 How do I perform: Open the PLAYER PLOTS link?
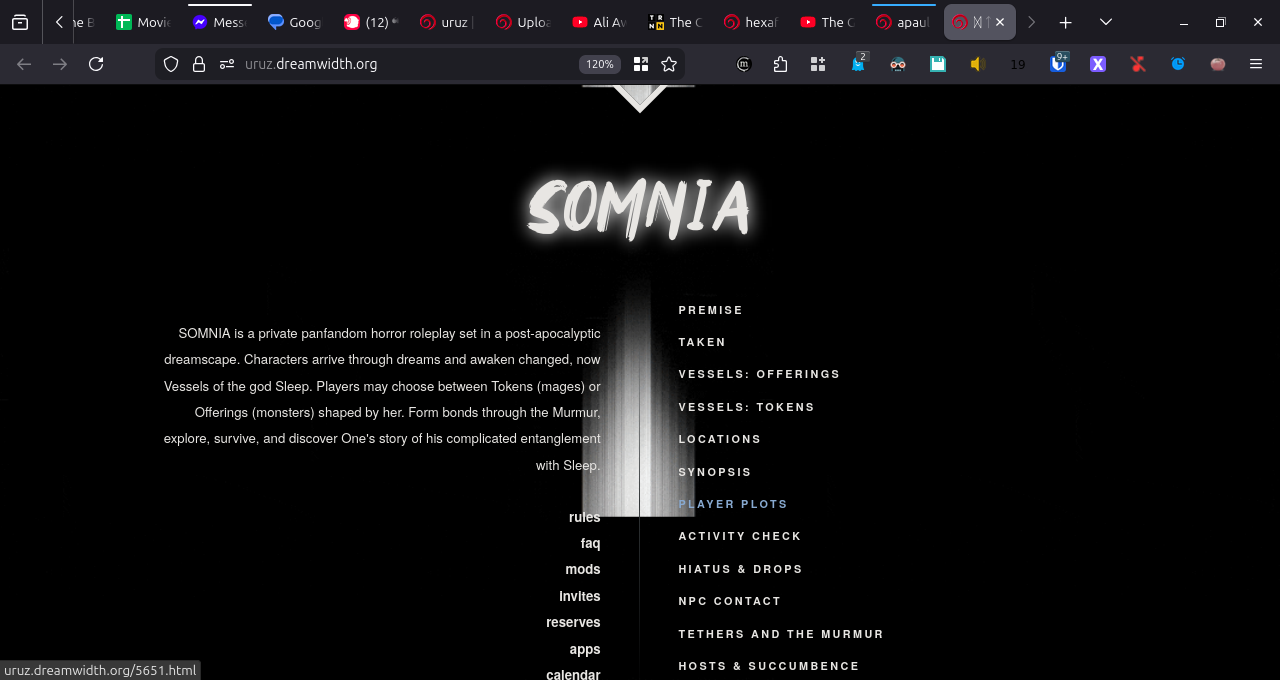[x=733, y=504]
